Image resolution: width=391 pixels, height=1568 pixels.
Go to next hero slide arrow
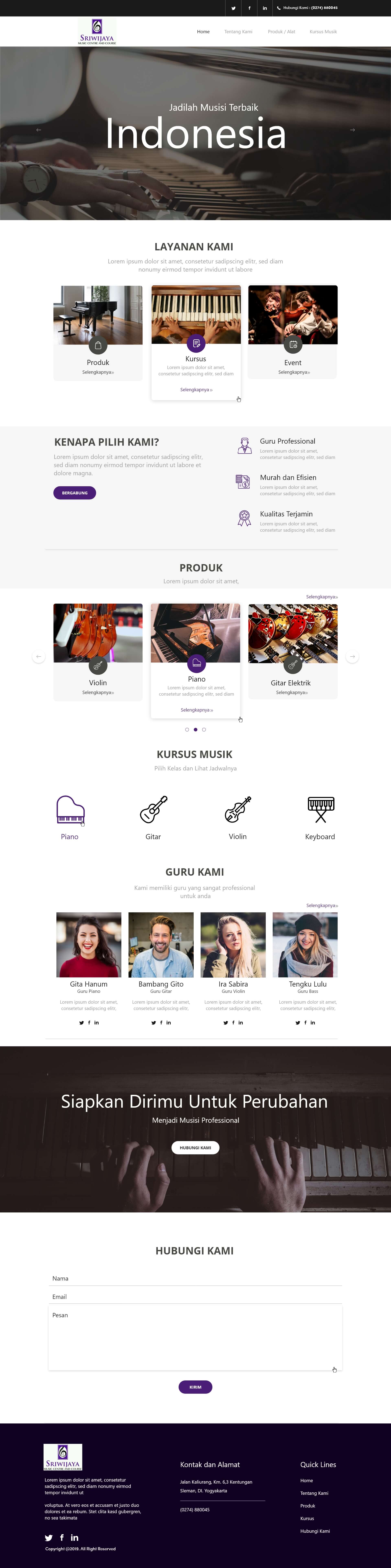352,130
